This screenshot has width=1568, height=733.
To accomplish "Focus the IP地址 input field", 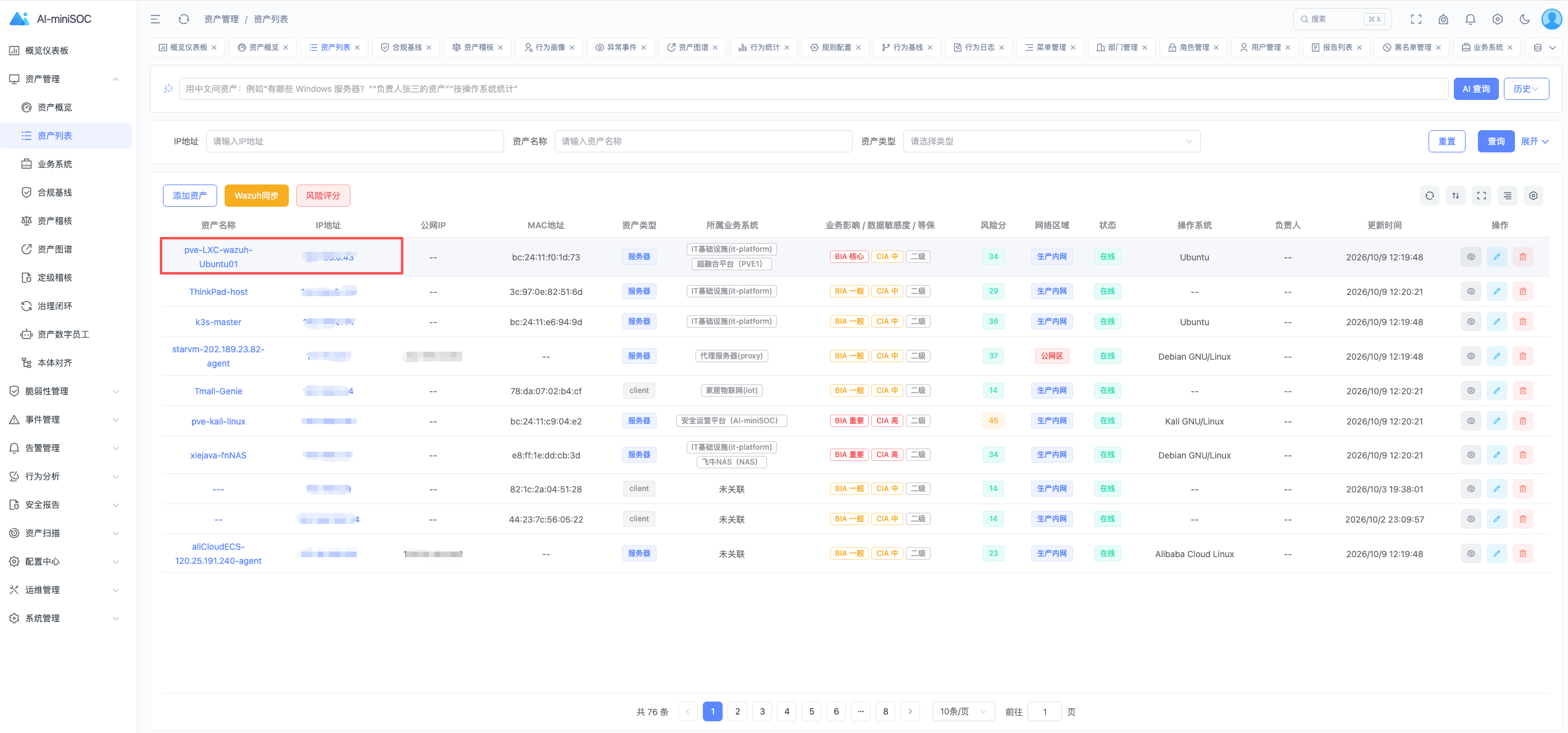I will 355,141.
